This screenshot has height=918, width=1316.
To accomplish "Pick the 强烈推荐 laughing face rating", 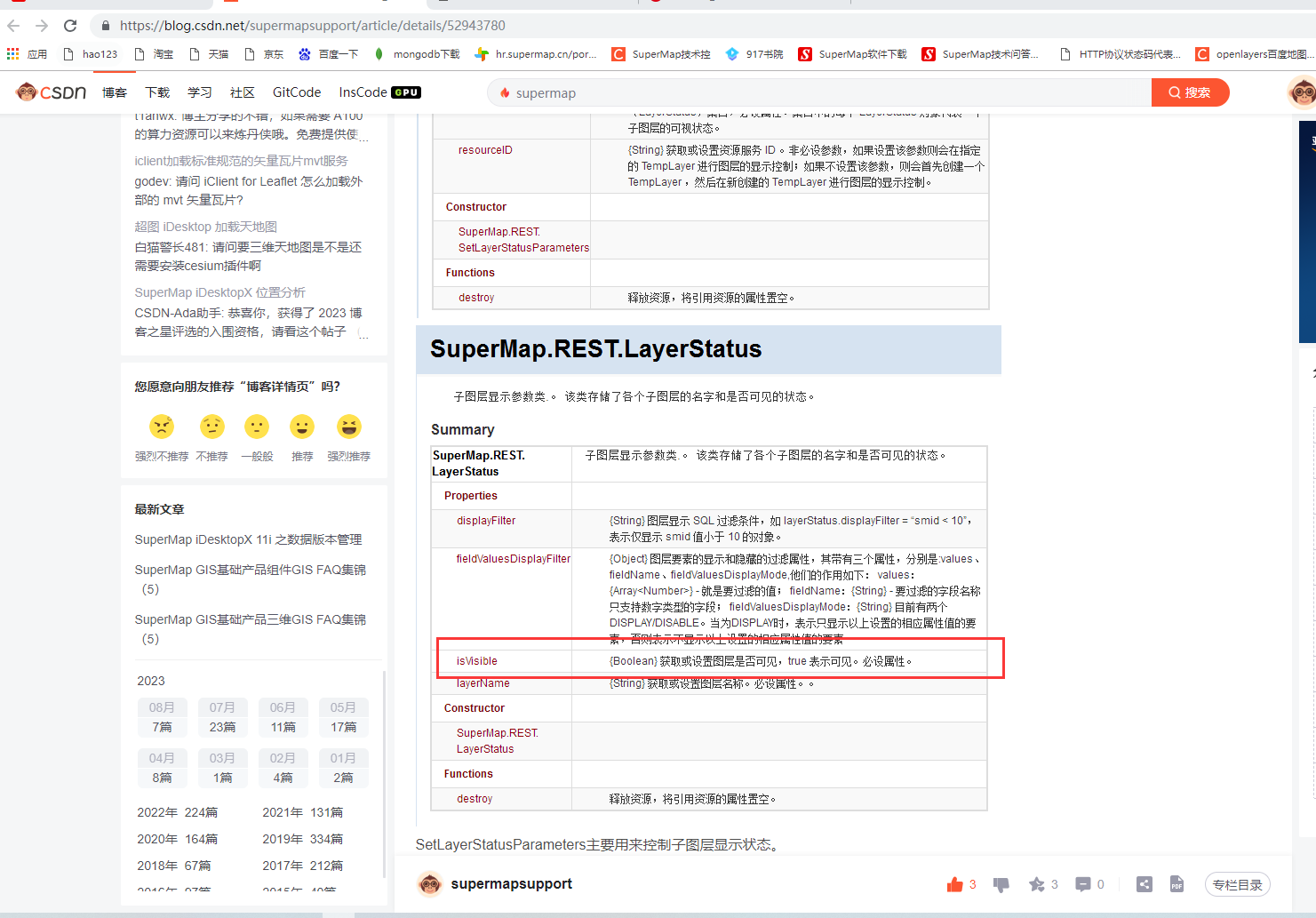I will (x=349, y=427).
